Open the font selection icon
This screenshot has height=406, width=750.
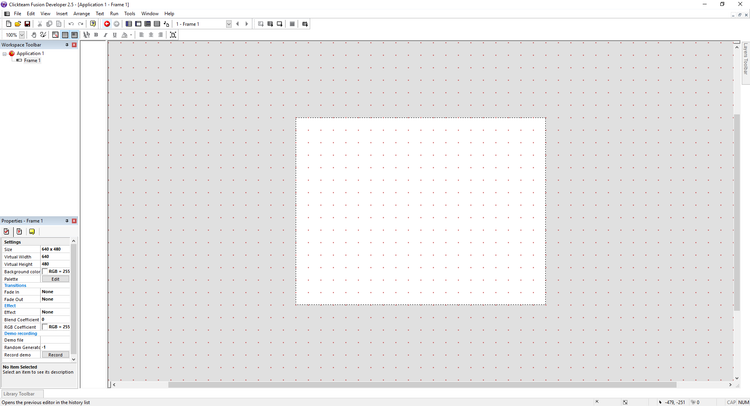pyautogui.click(x=87, y=35)
